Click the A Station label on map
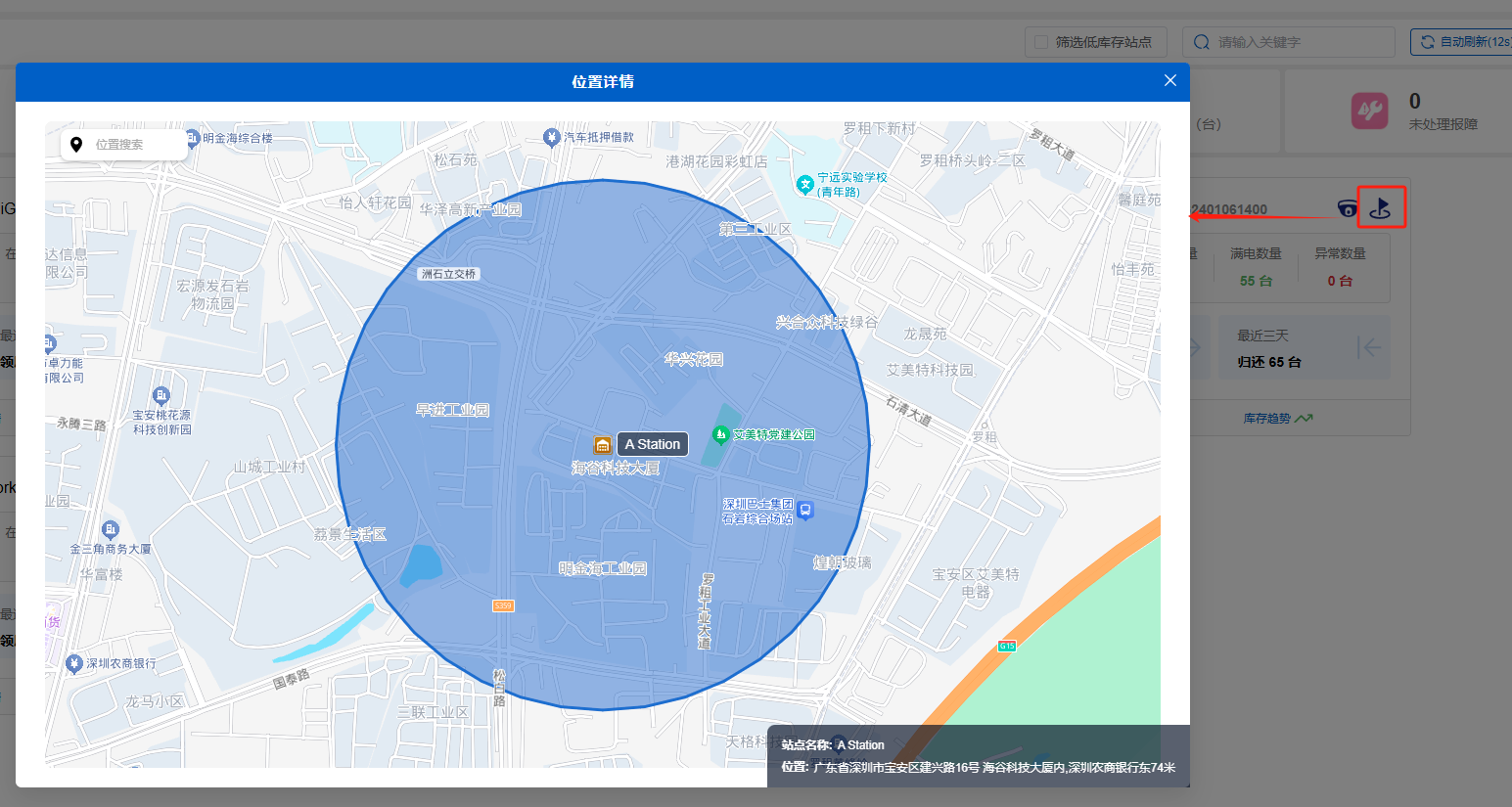 652,444
